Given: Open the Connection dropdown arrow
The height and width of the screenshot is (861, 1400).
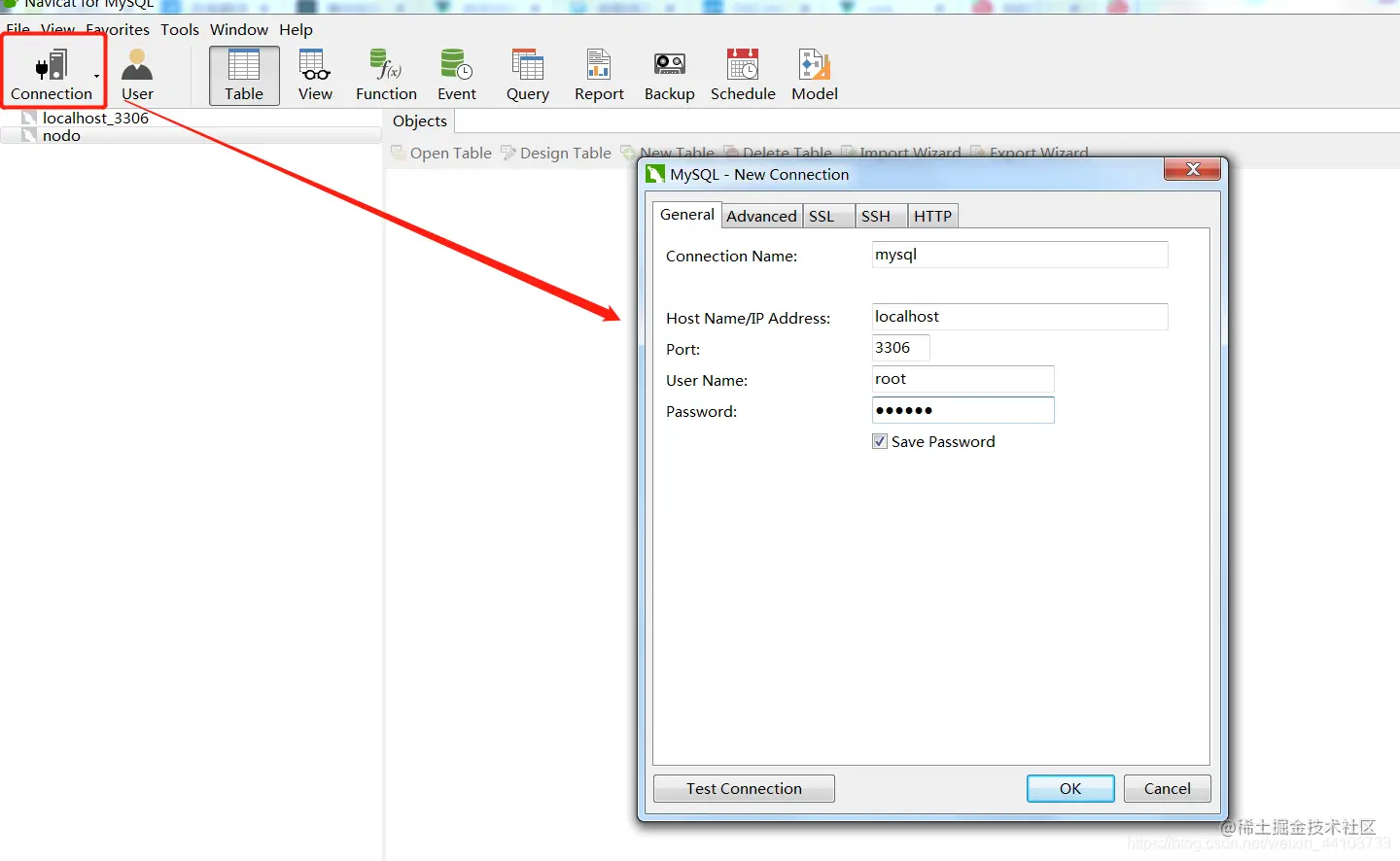Looking at the screenshot, I should click(x=97, y=75).
